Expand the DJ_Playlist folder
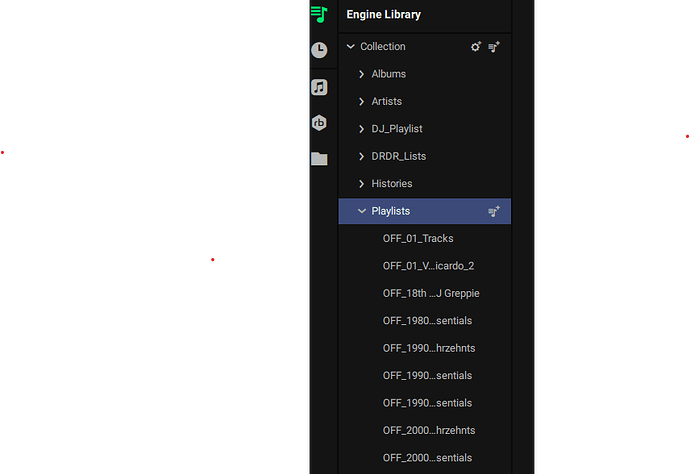This screenshot has height=474, width=690. click(x=361, y=129)
